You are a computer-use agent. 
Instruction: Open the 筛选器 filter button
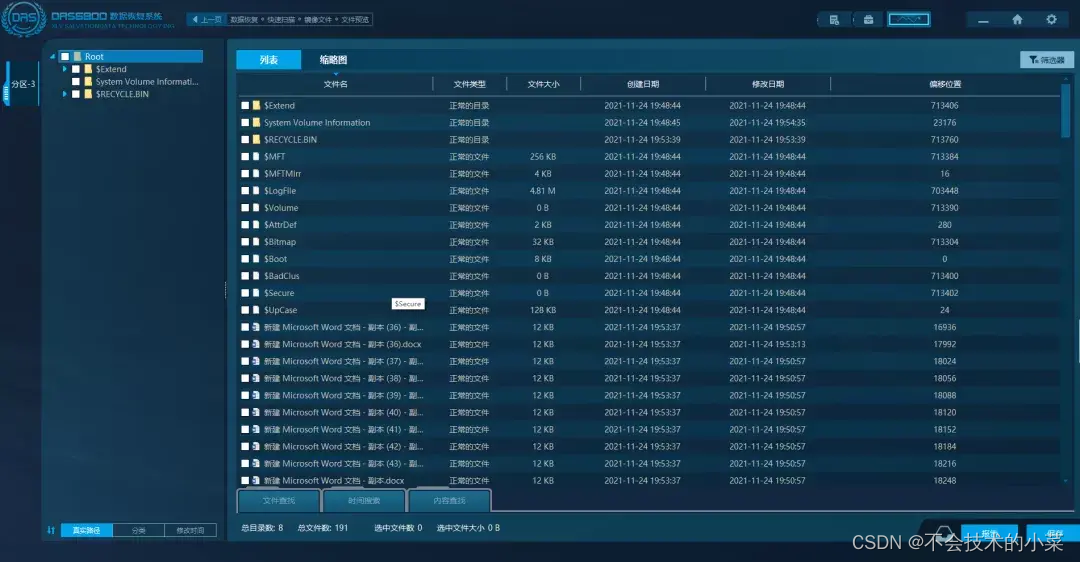point(1047,60)
